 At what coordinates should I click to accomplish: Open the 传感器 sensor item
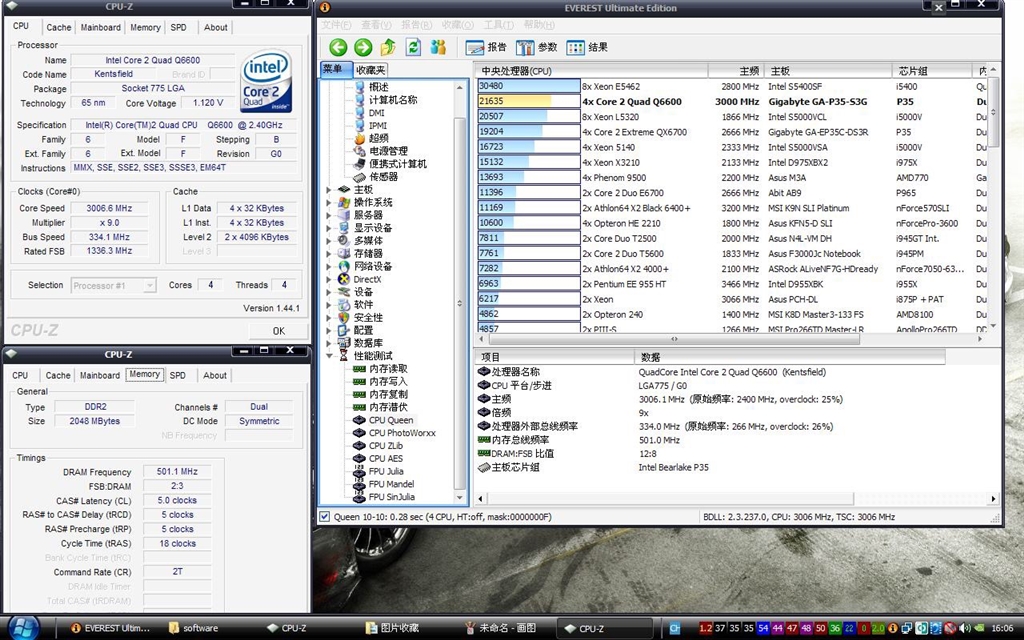pyautogui.click(x=383, y=177)
